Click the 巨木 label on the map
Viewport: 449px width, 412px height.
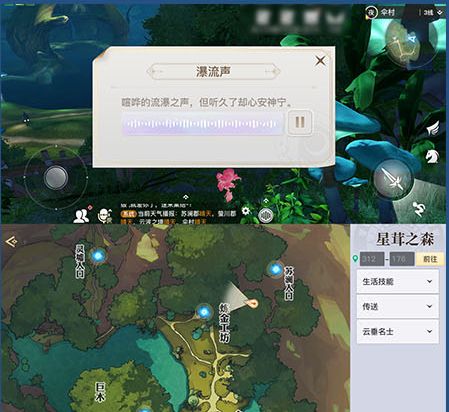pyautogui.click(x=100, y=392)
